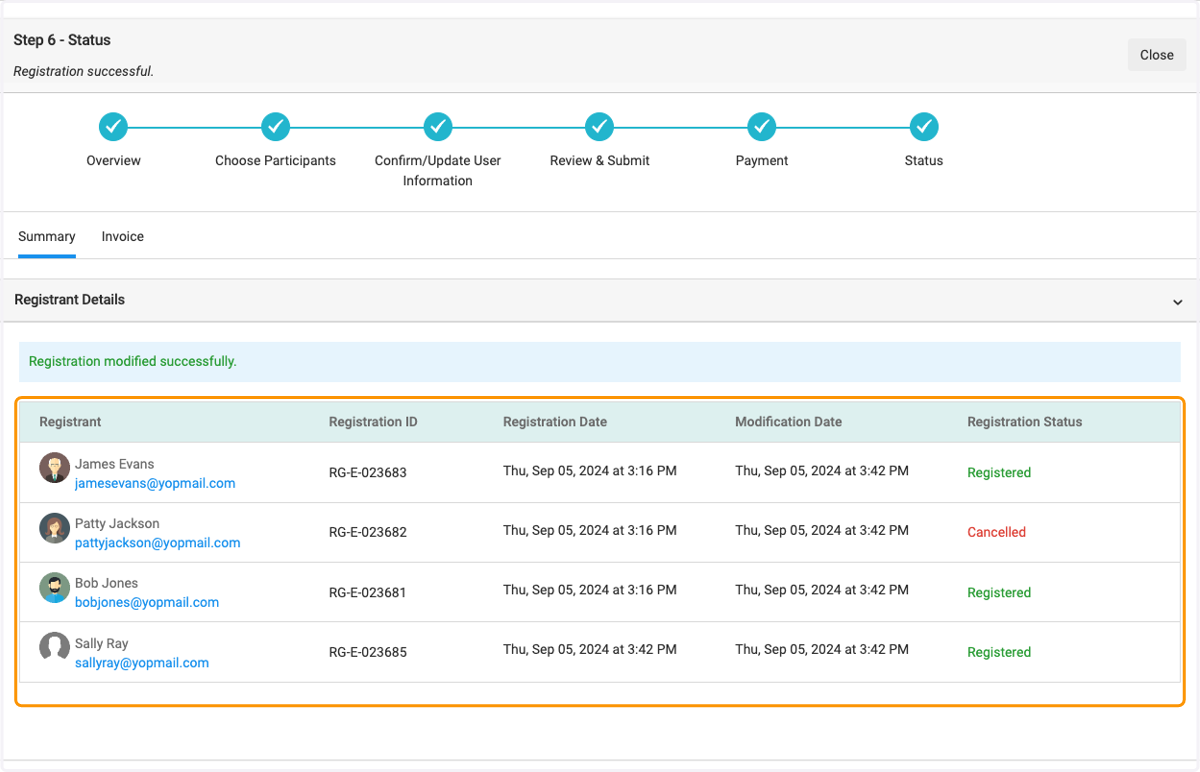
Task: Click the Registered status for James Evans
Action: click(999, 472)
